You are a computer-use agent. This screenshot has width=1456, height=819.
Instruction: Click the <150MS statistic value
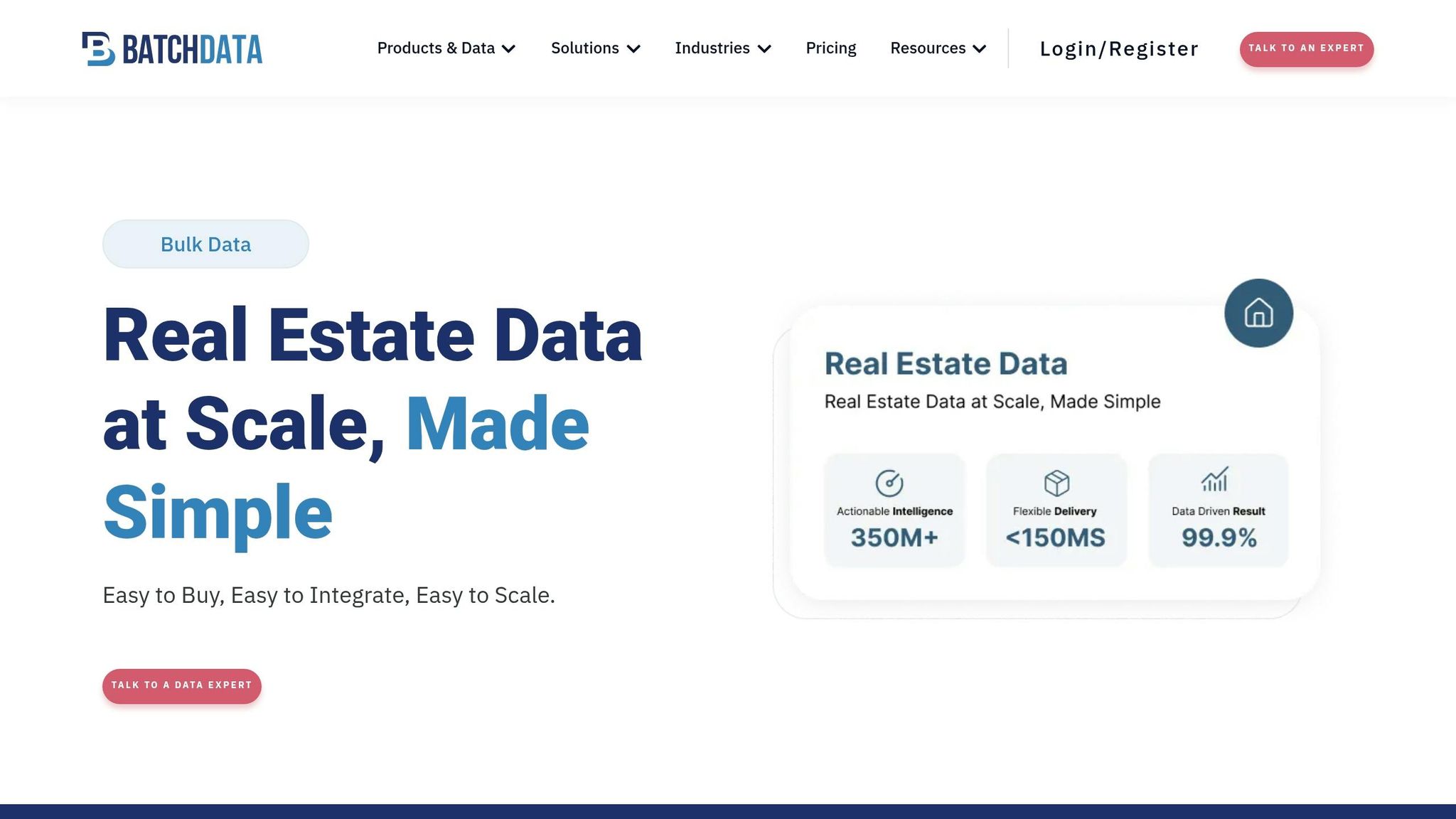[1056, 537]
